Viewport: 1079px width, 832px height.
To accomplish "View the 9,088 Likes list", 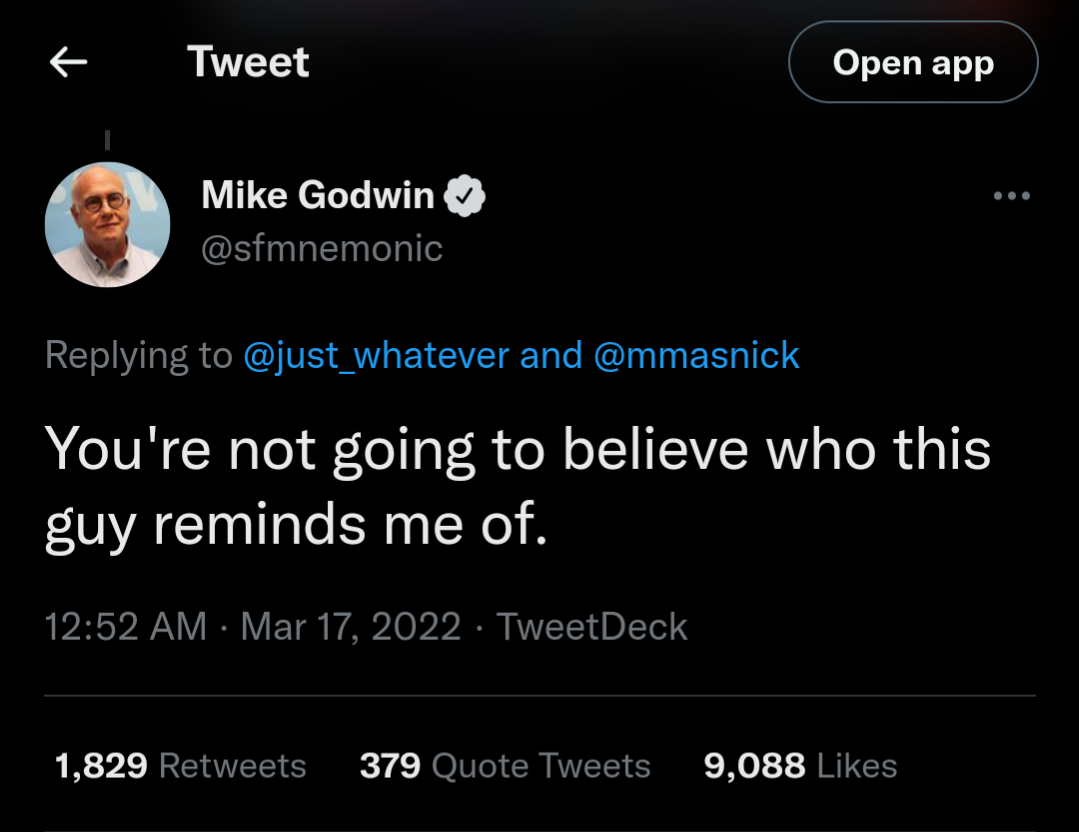I will tap(800, 766).
